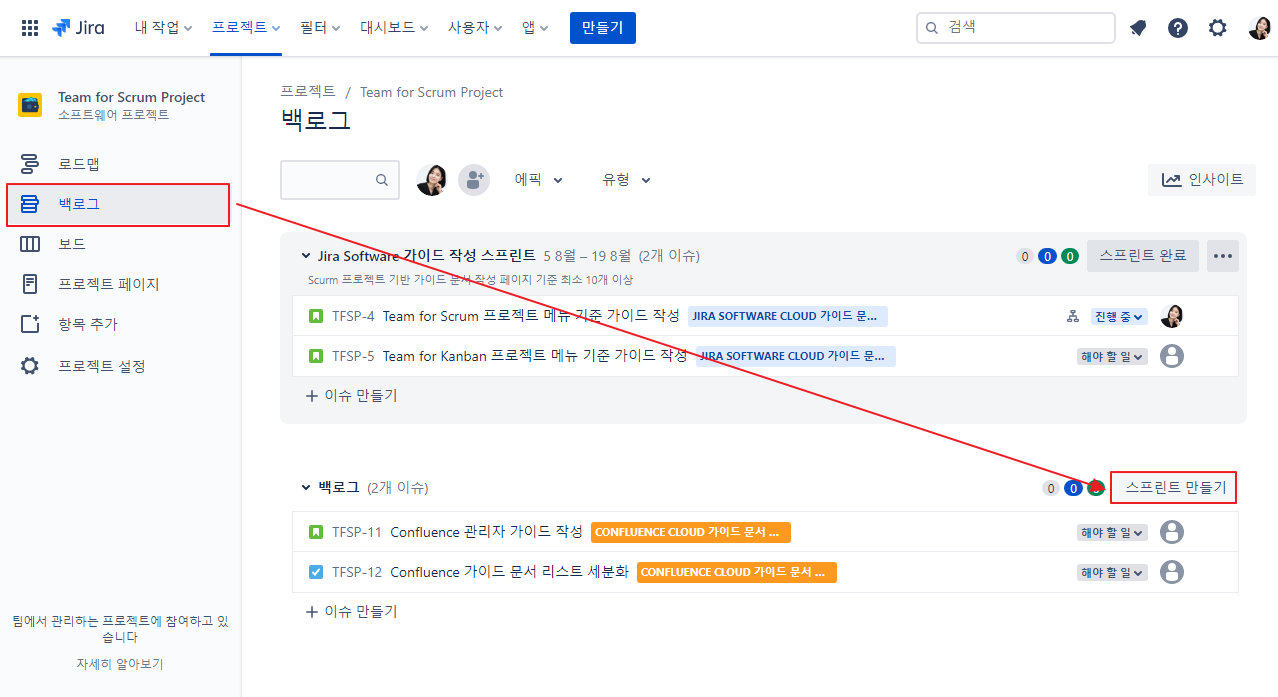Open 프로젝트 페이지 in the sidebar

[120, 284]
